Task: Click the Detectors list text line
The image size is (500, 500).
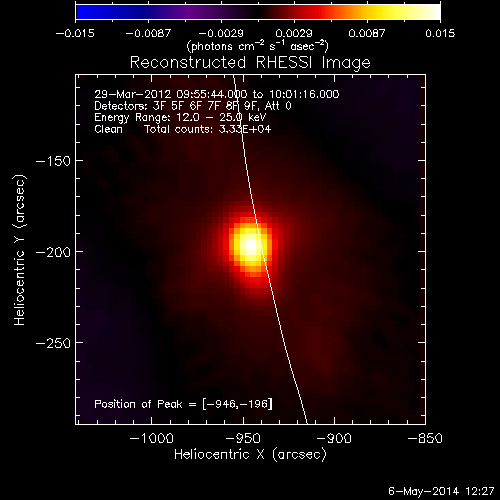Action: [193, 106]
